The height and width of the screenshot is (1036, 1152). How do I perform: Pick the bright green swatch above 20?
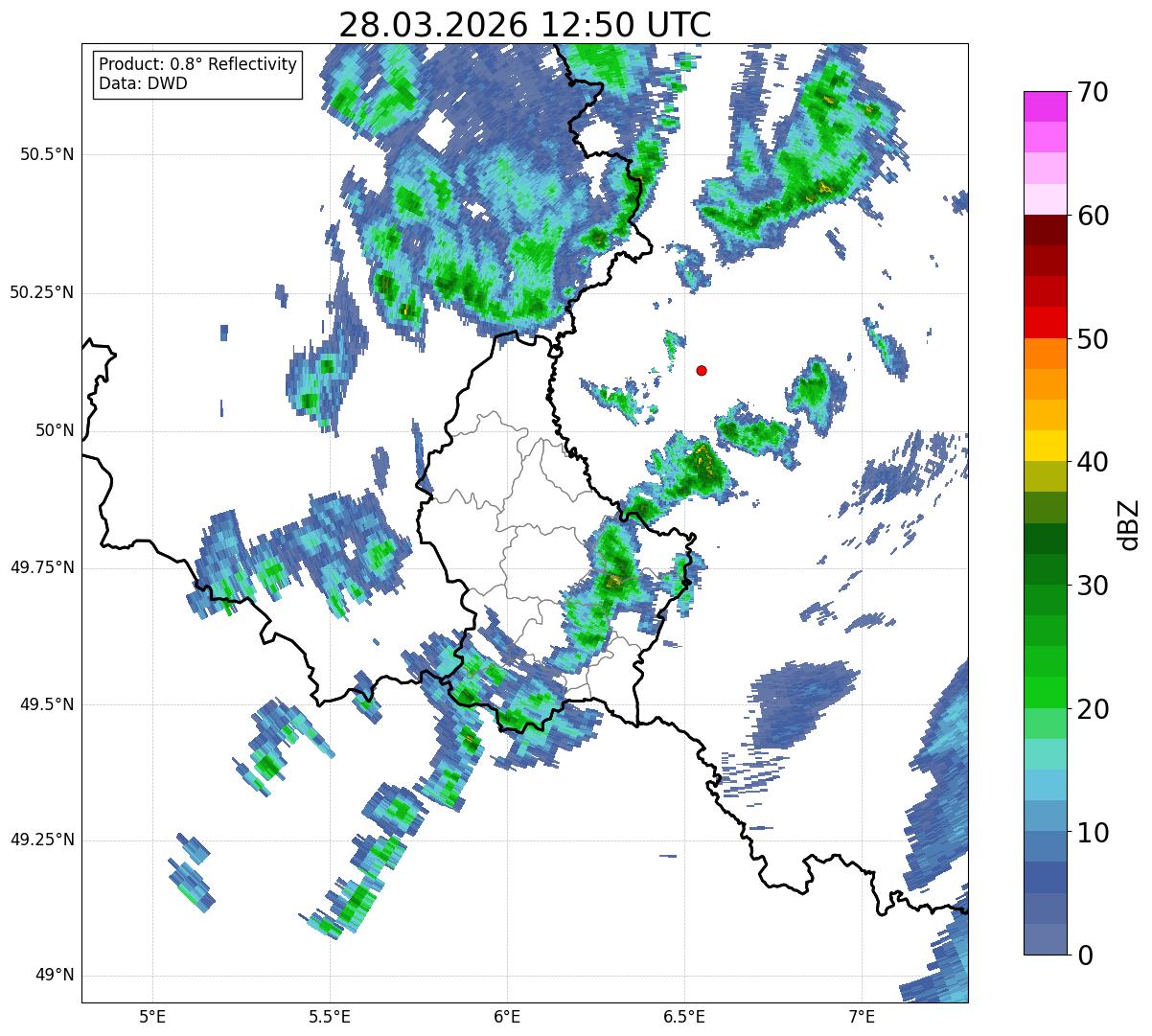tap(1046, 692)
